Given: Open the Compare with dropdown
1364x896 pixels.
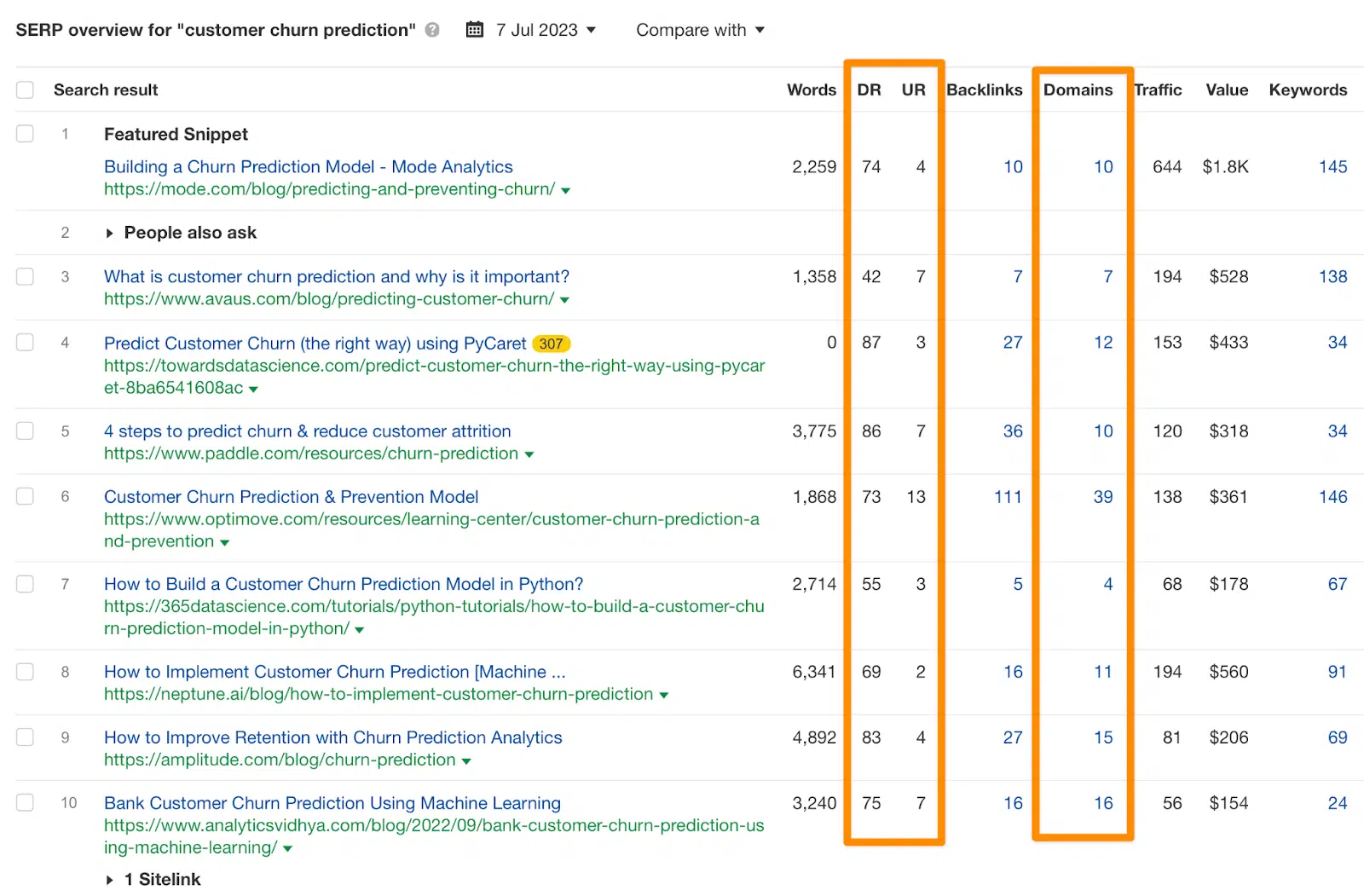Looking at the screenshot, I should coord(699,30).
